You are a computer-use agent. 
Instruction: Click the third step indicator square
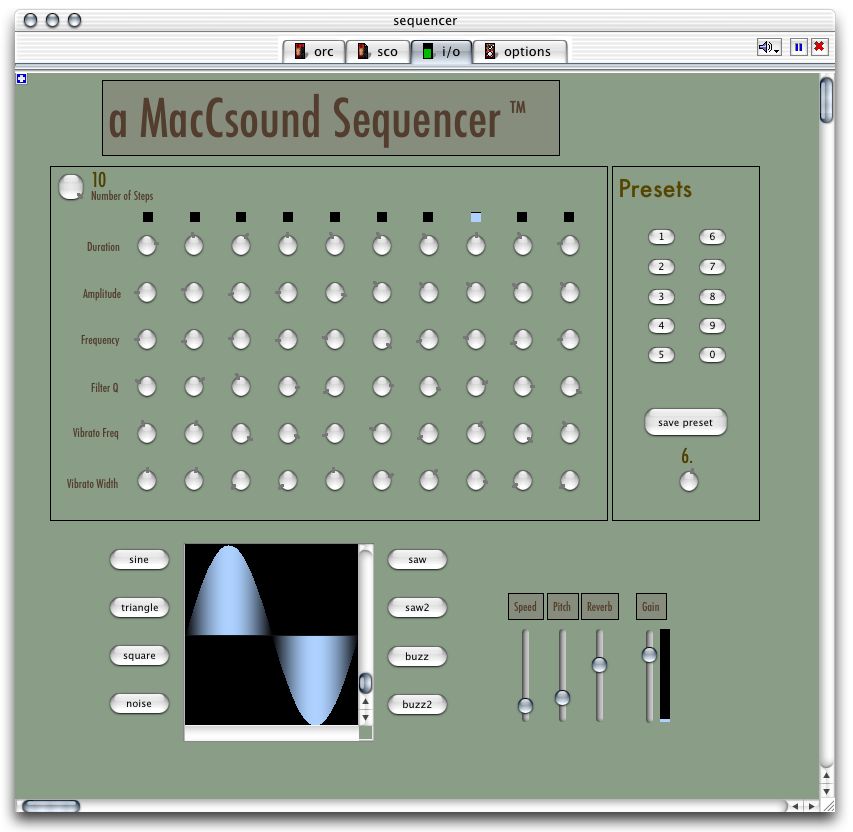[x=241, y=217]
